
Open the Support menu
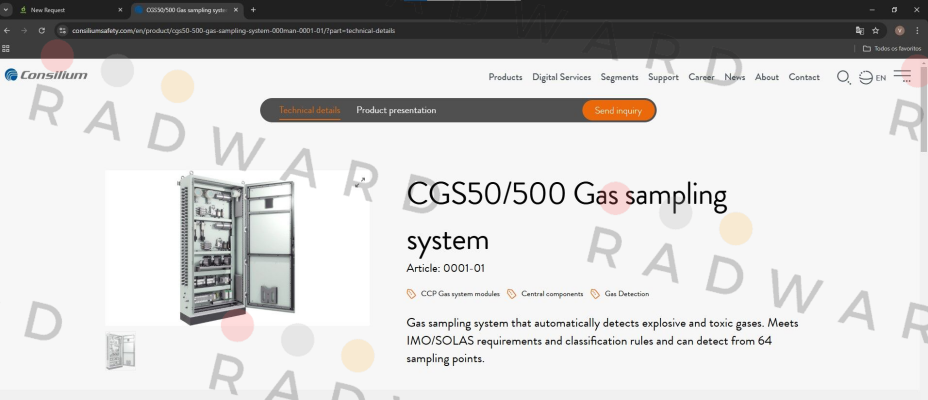pyautogui.click(x=663, y=77)
